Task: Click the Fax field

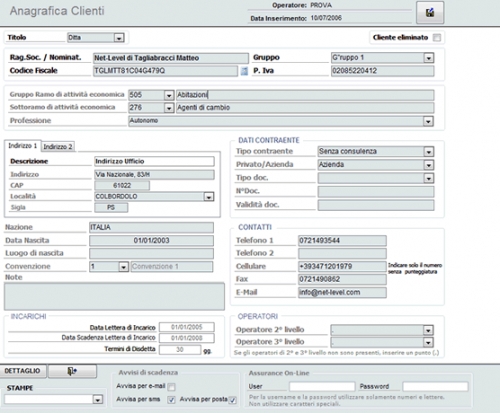Action: (342, 279)
